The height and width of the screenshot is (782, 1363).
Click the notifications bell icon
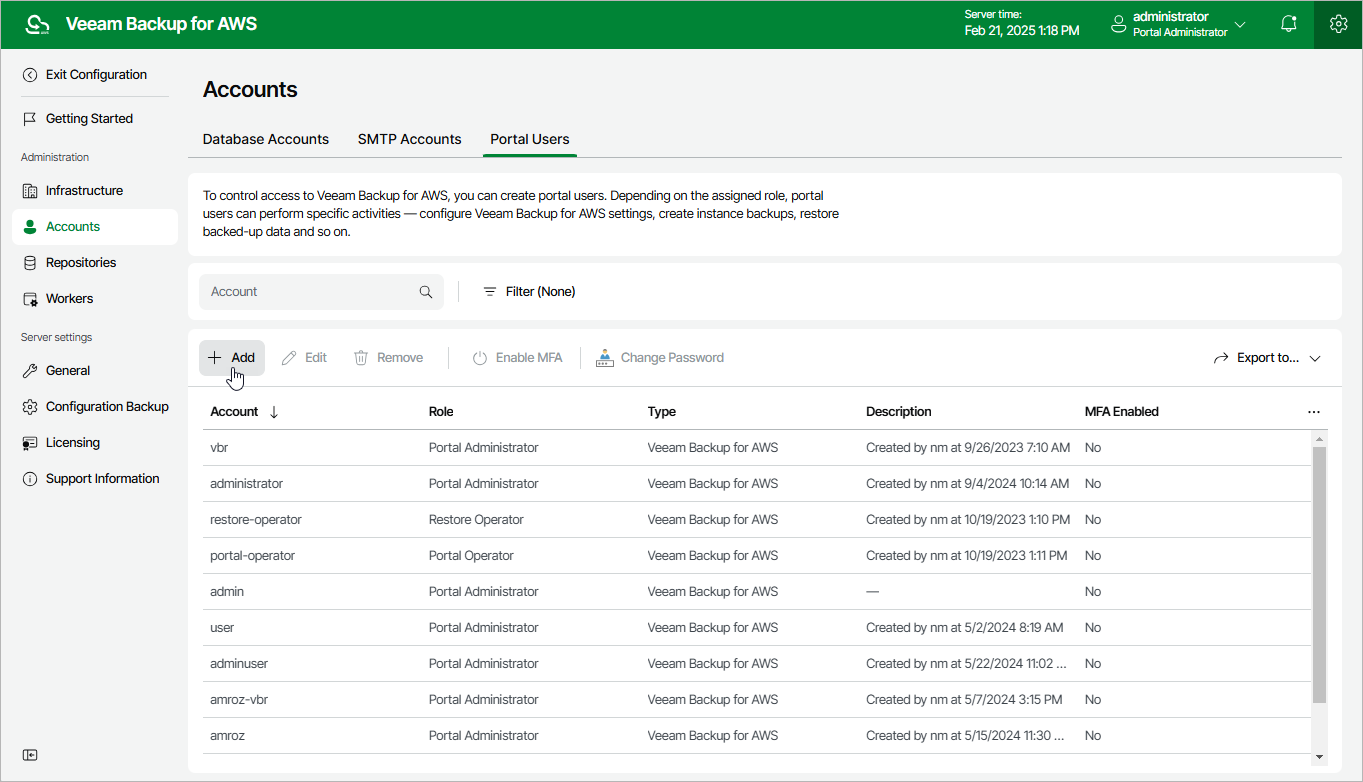pos(1289,25)
